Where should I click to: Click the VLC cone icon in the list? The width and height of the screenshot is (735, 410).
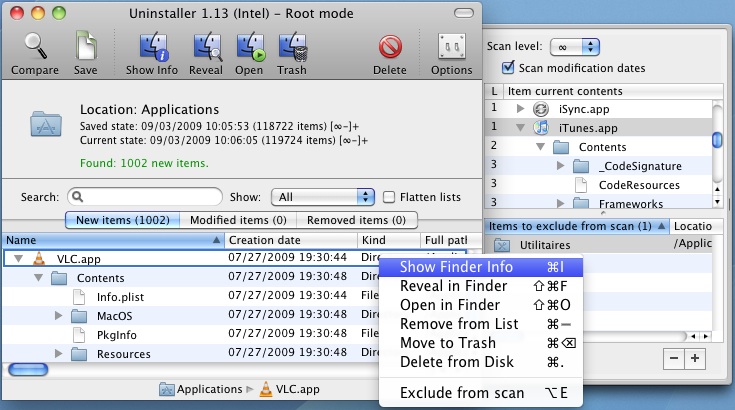coord(39,258)
